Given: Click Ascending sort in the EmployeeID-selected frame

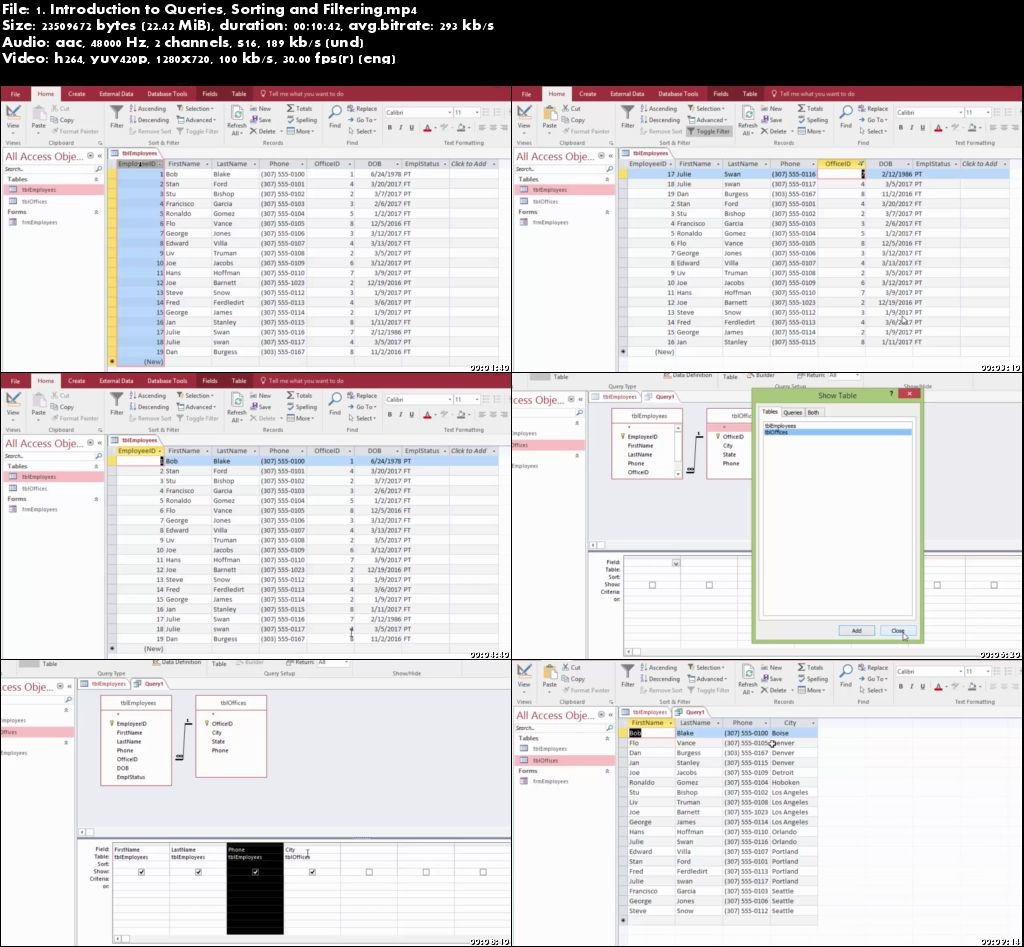Looking at the screenshot, I should [148, 108].
